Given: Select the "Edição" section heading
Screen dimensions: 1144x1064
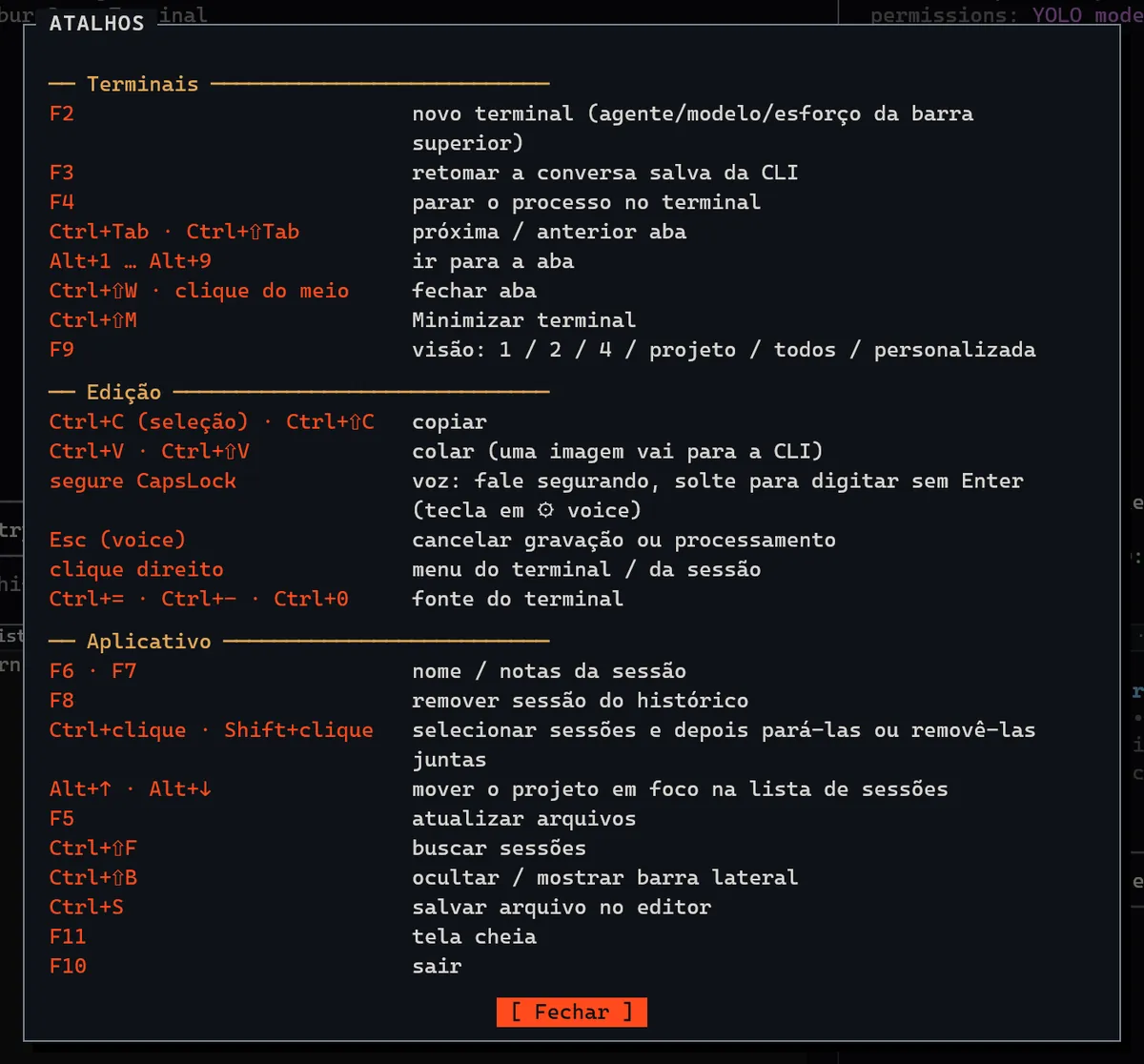Looking at the screenshot, I should pyautogui.click(x=124, y=392).
